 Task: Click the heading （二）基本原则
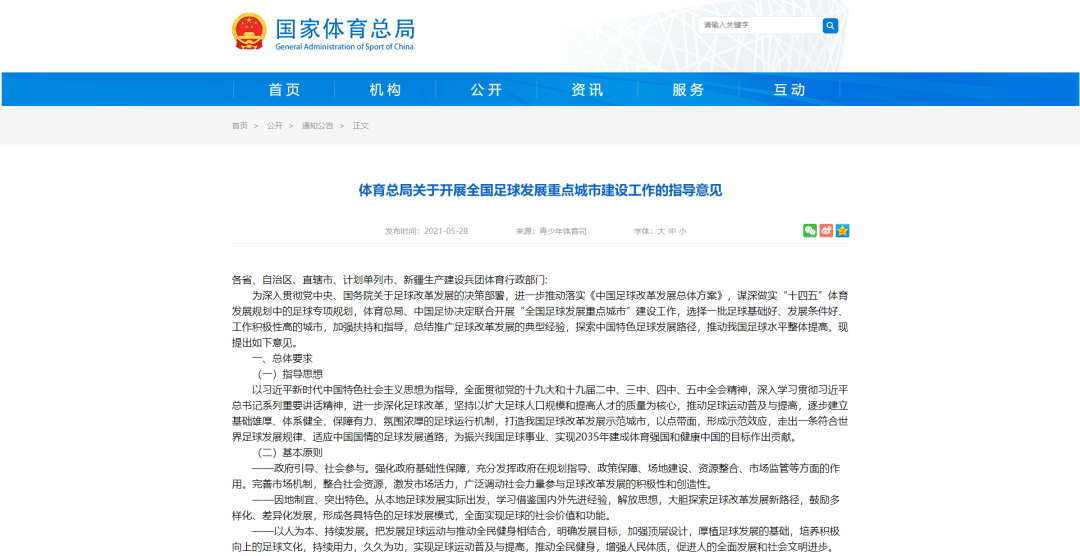(289, 454)
